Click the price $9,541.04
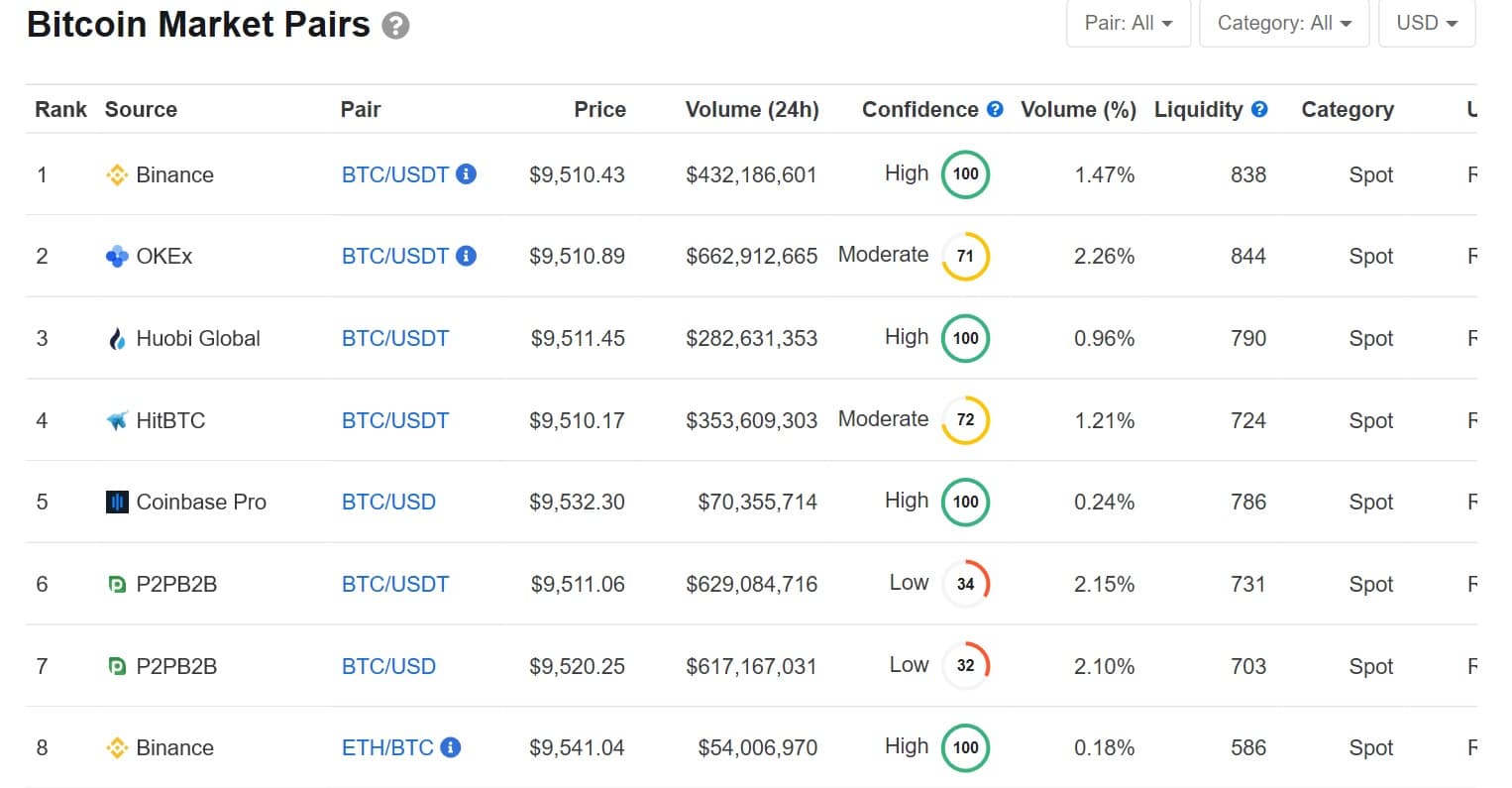This screenshot has width=1512, height=788. (x=577, y=748)
